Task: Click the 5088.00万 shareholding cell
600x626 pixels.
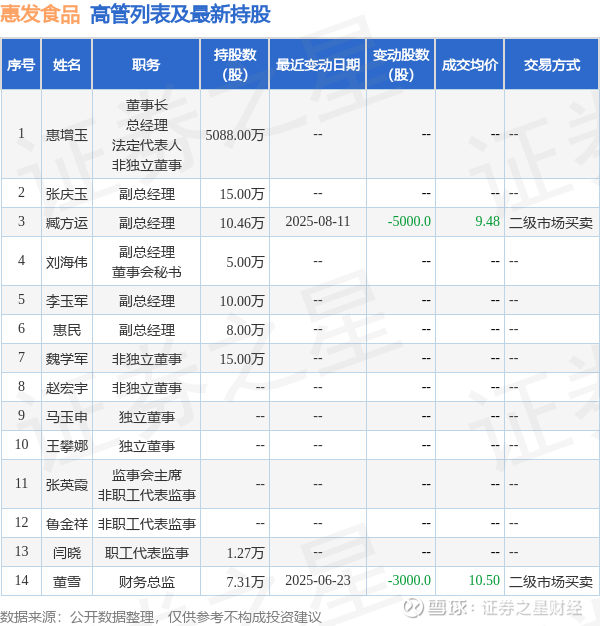Action: coord(235,135)
